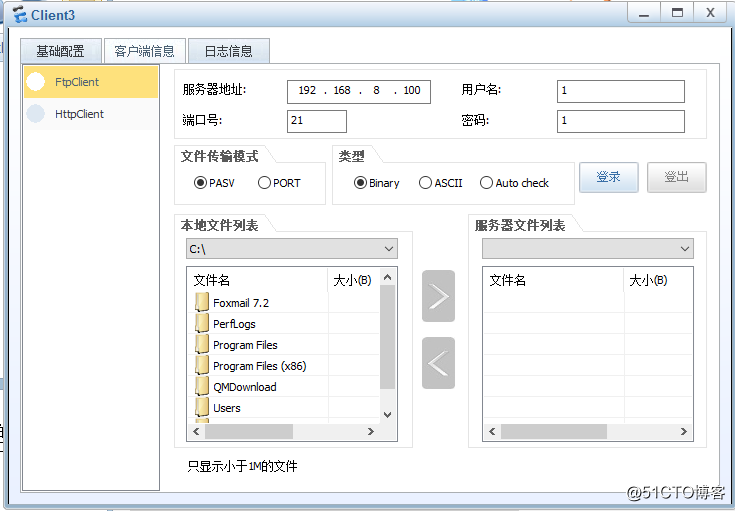Switch to the 客户端信息 tab
The image size is (735, 511).
pyautogui.click(x=144, y=51)
